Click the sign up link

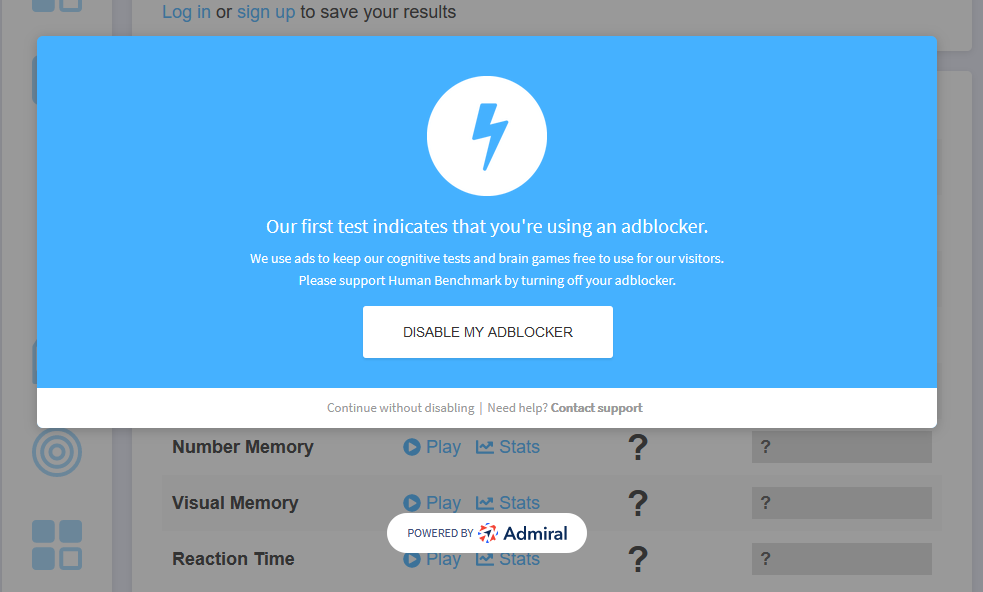[265, 12]
